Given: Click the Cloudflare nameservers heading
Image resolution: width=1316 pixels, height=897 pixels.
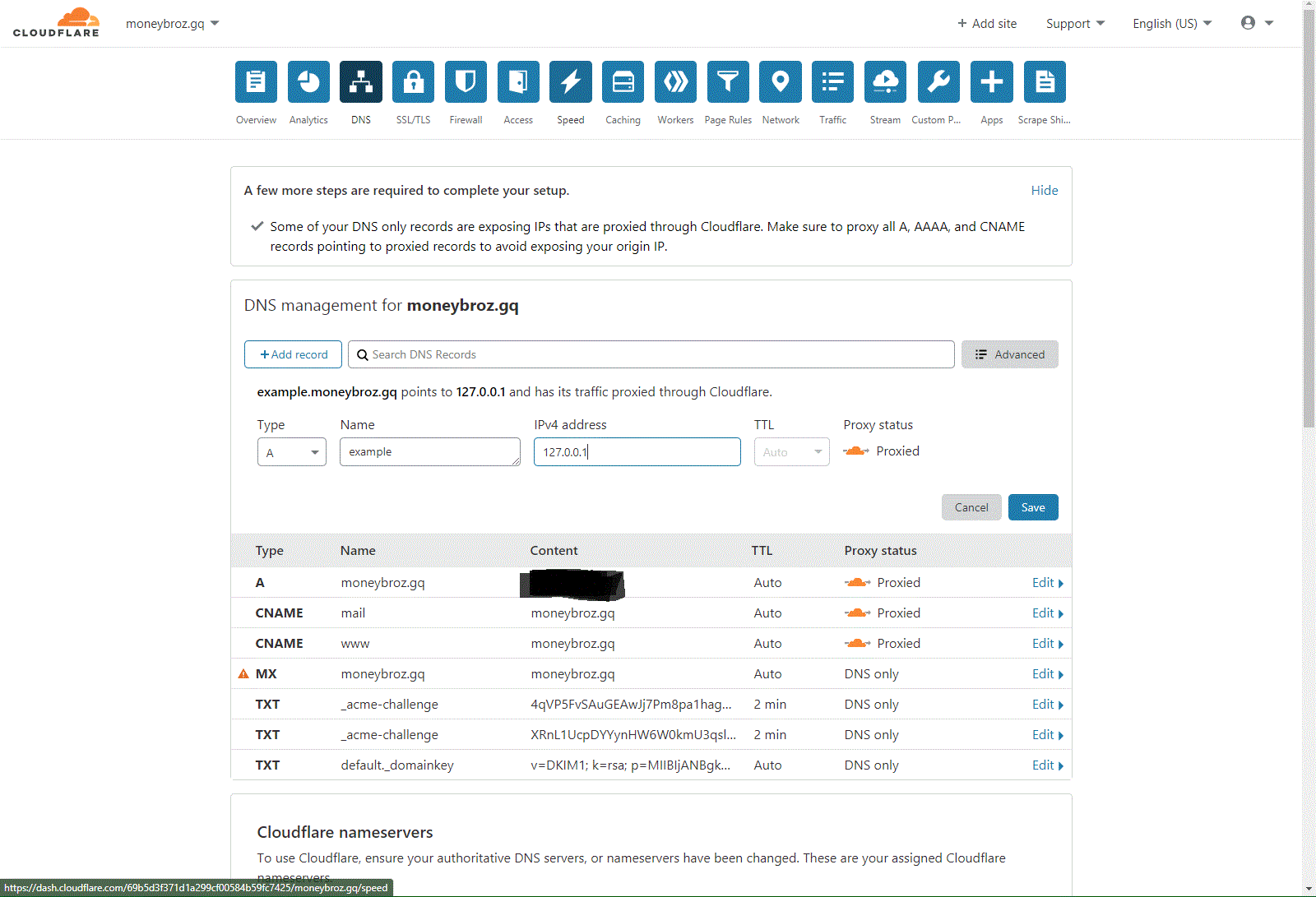Looking at the screenshot, I should pos(345,832).
